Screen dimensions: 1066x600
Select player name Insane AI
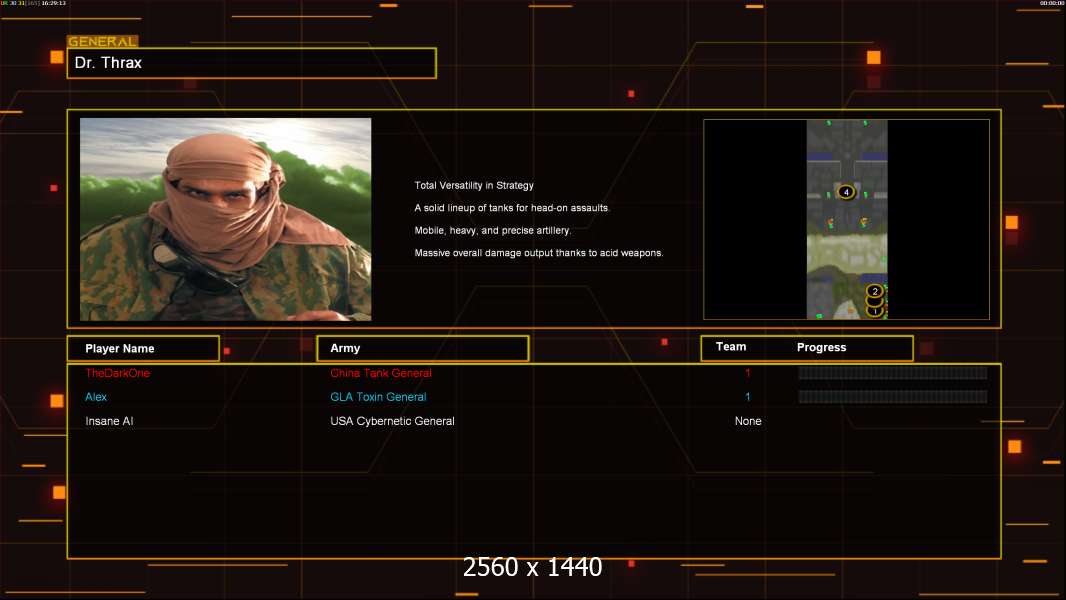(x=109, y=421)
